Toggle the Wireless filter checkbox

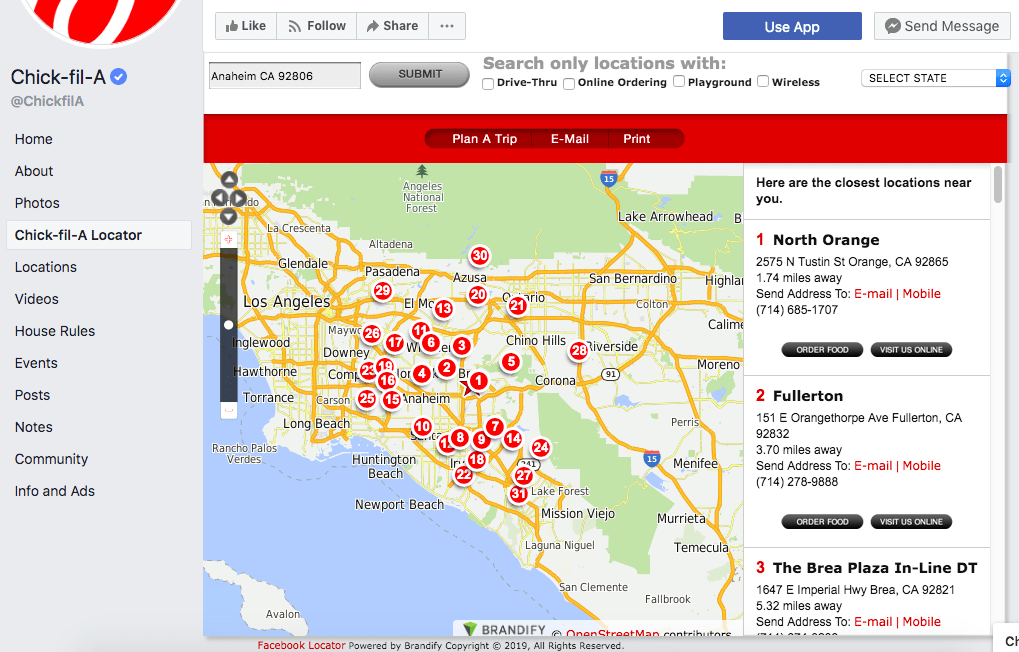click(763, 81)
